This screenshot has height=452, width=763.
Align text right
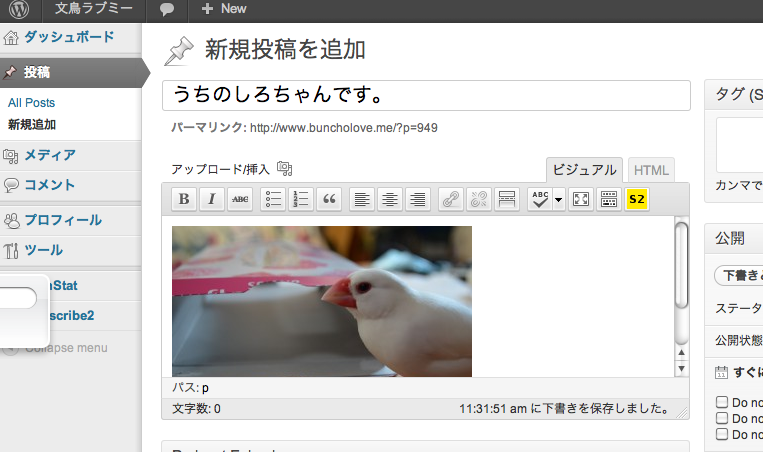click(418, 199)
